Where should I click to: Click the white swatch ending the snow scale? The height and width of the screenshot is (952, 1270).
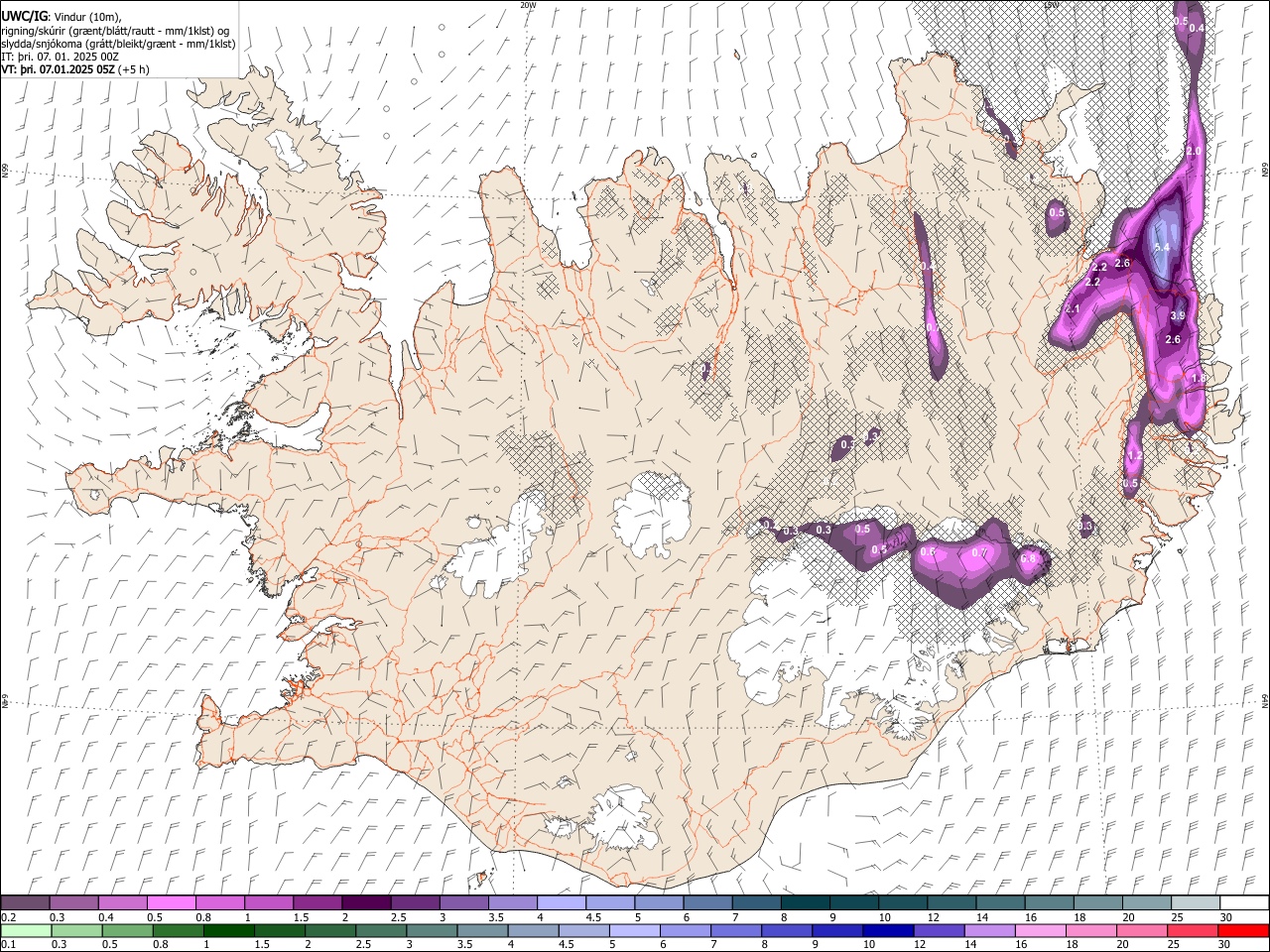pyautogui.click(x=1244, y=902)
